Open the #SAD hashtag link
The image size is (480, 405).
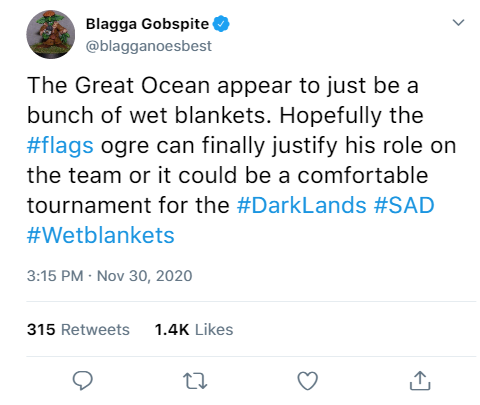pos(404,205)
